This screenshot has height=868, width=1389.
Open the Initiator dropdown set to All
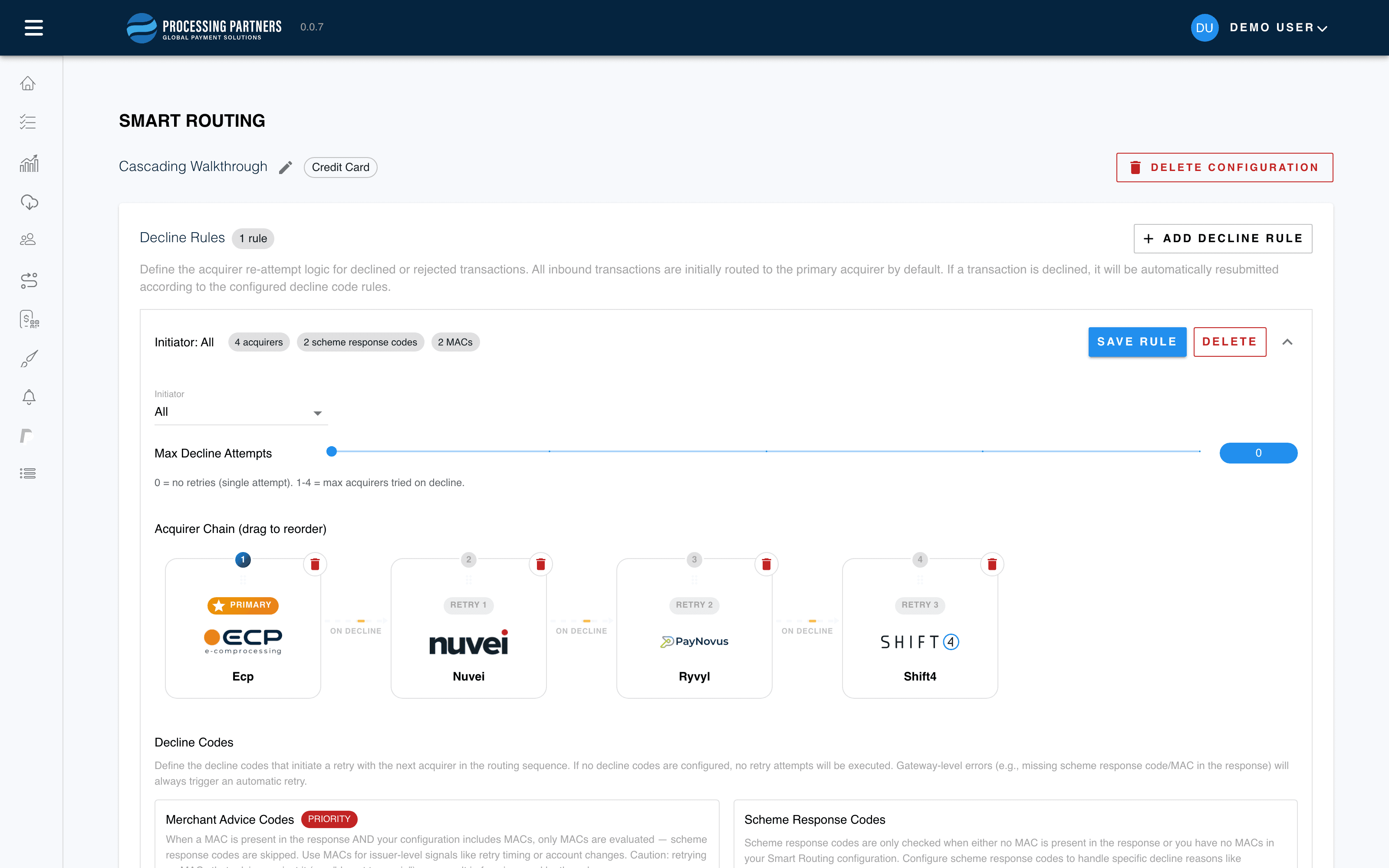[x=240, y=412]
